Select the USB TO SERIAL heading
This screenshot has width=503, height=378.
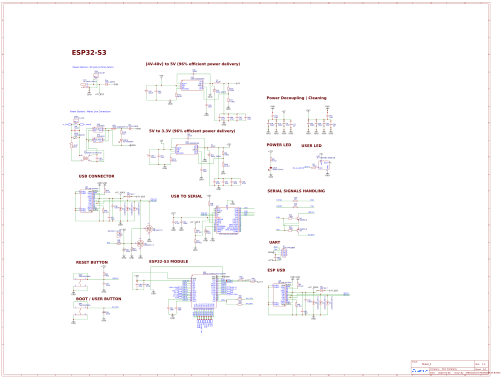click(186, 196)
